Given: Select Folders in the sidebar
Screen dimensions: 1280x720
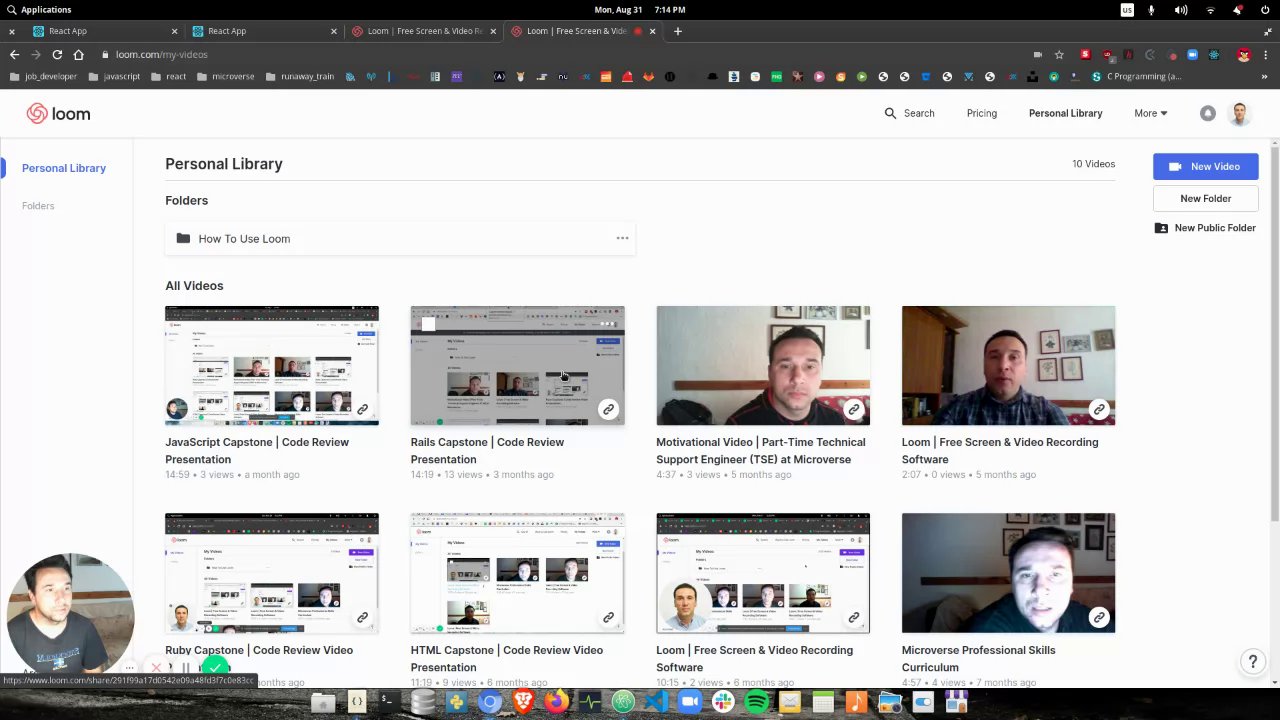Looking at the screenshot, I should [38, 205].
